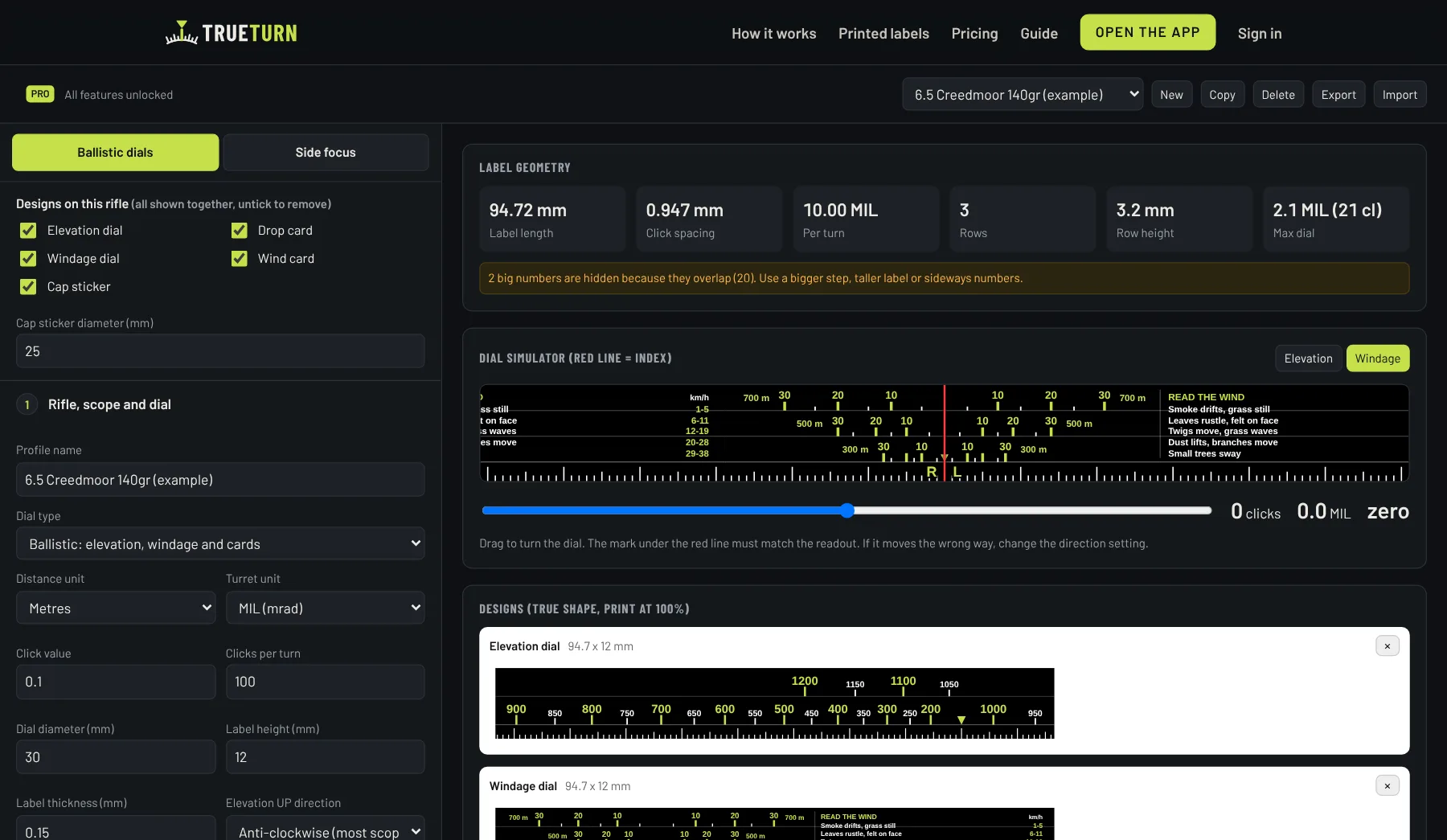The image size is (1447, 840).
Task: Create a New profile
Action: click(x=1171, y=94)
